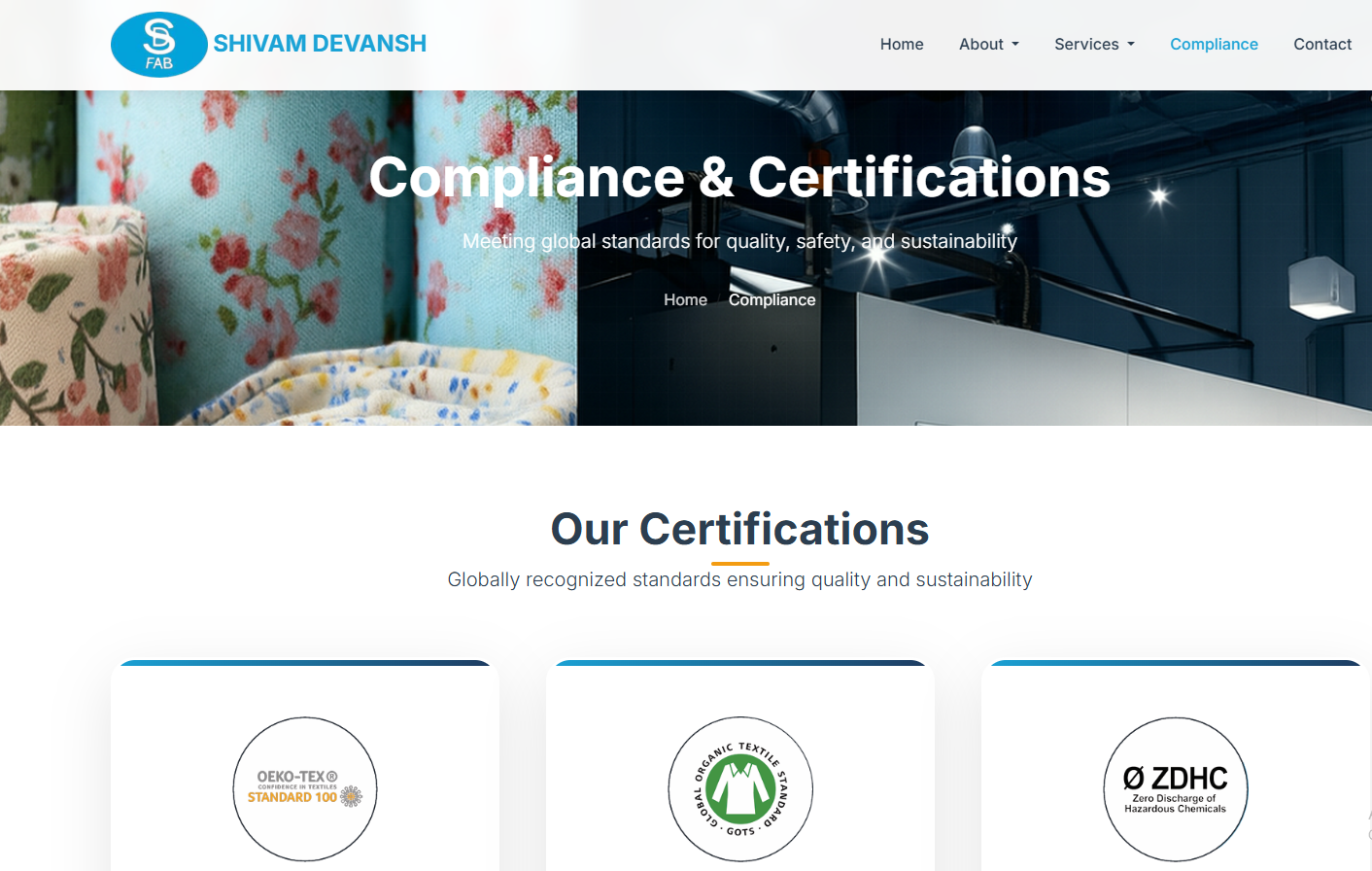Click the Shivam Devansh Fab oval logo

coord(158,45)
